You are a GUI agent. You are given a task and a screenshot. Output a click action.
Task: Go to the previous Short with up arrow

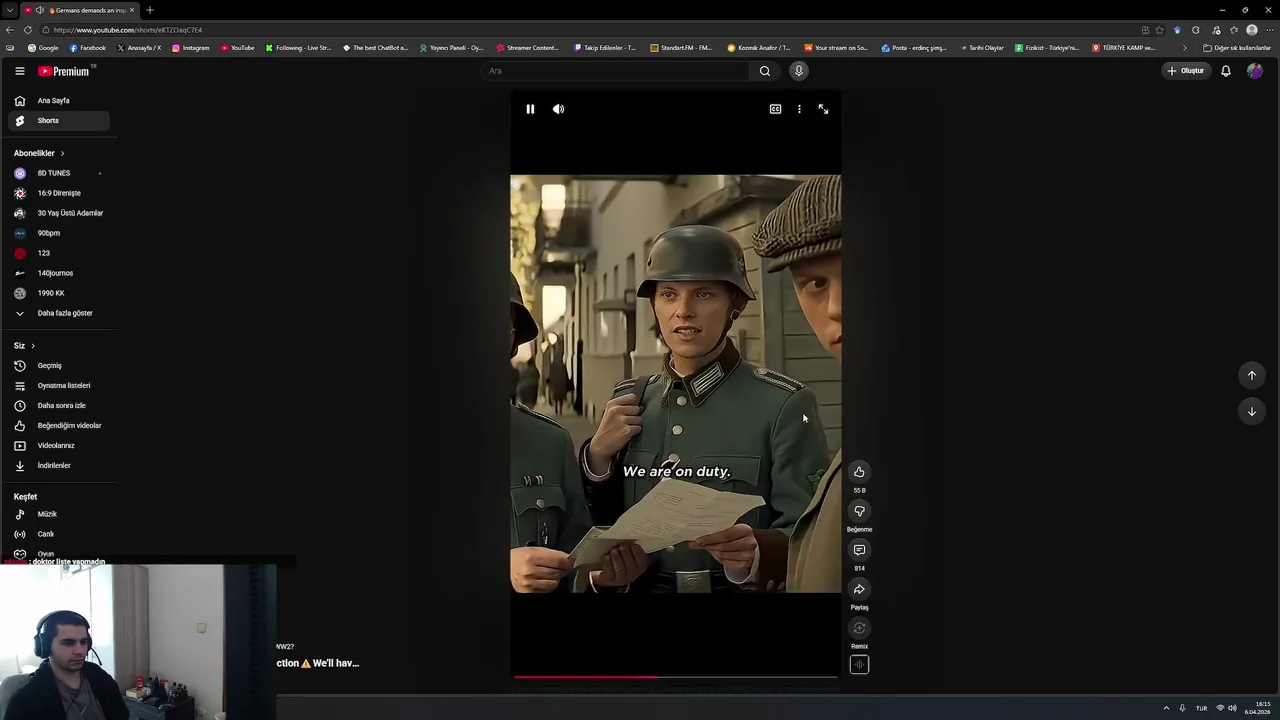(x=1251, y=375)
